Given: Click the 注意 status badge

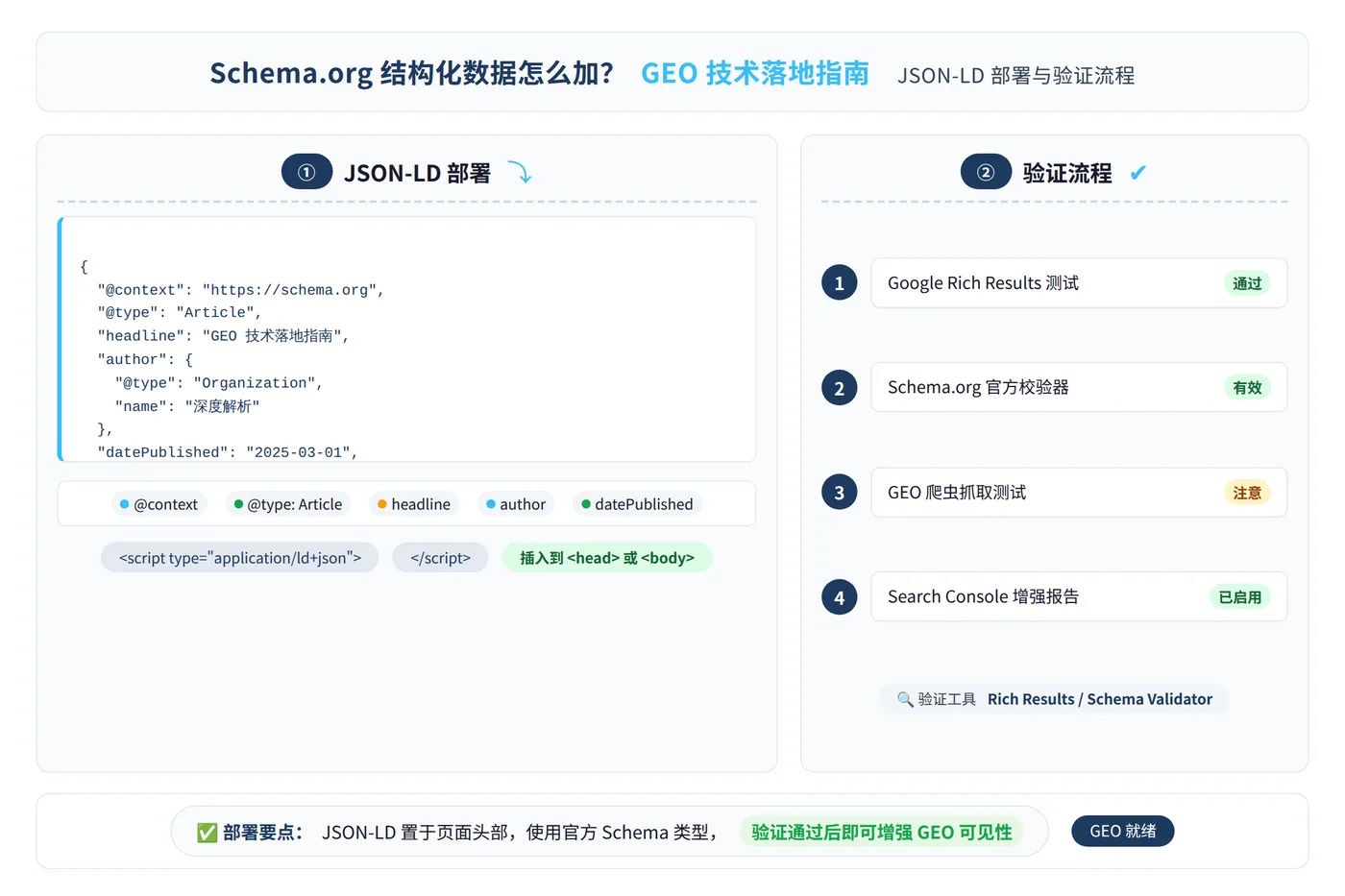Looking at the screenshot, I should click(1247, 493).
